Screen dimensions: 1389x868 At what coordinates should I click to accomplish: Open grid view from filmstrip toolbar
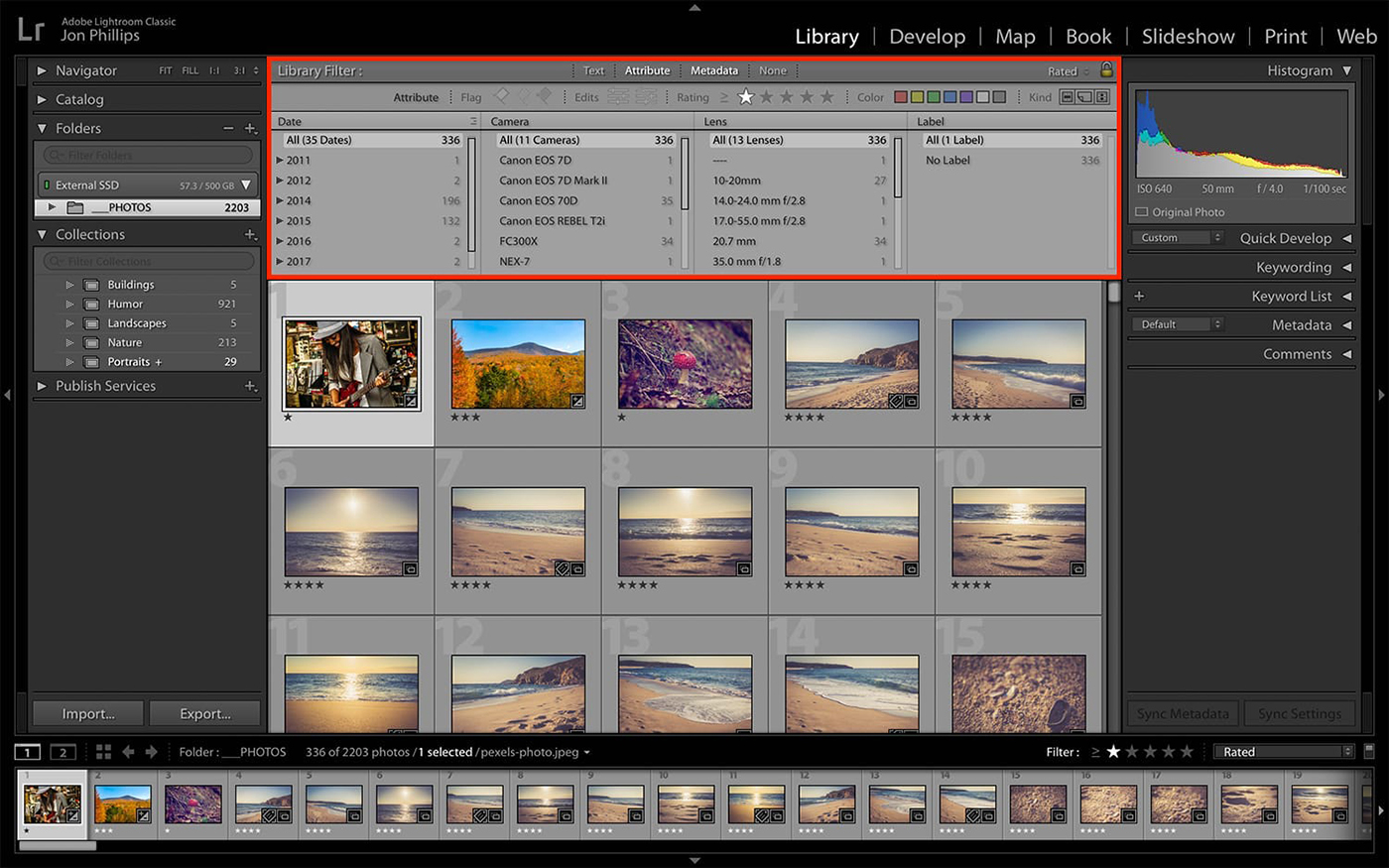click(103, 752)
